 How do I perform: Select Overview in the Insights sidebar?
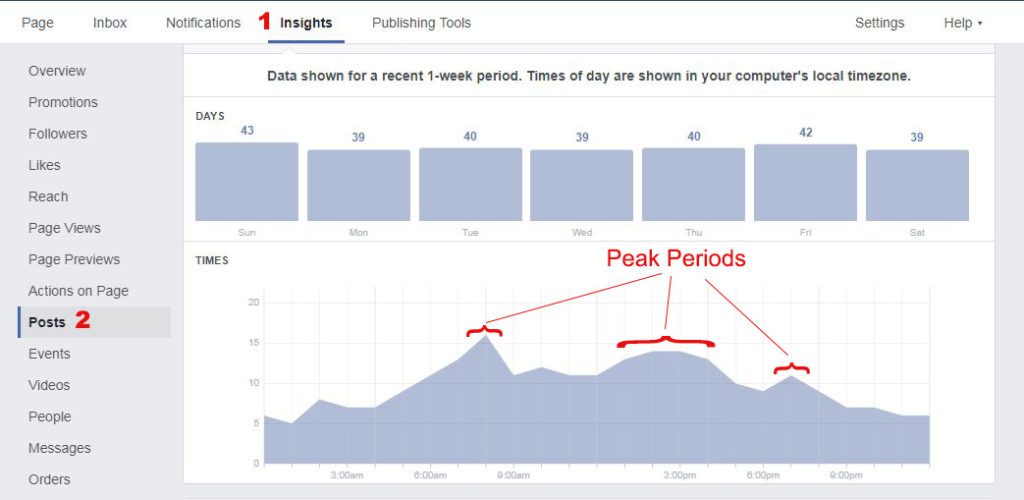click(57, 70)
